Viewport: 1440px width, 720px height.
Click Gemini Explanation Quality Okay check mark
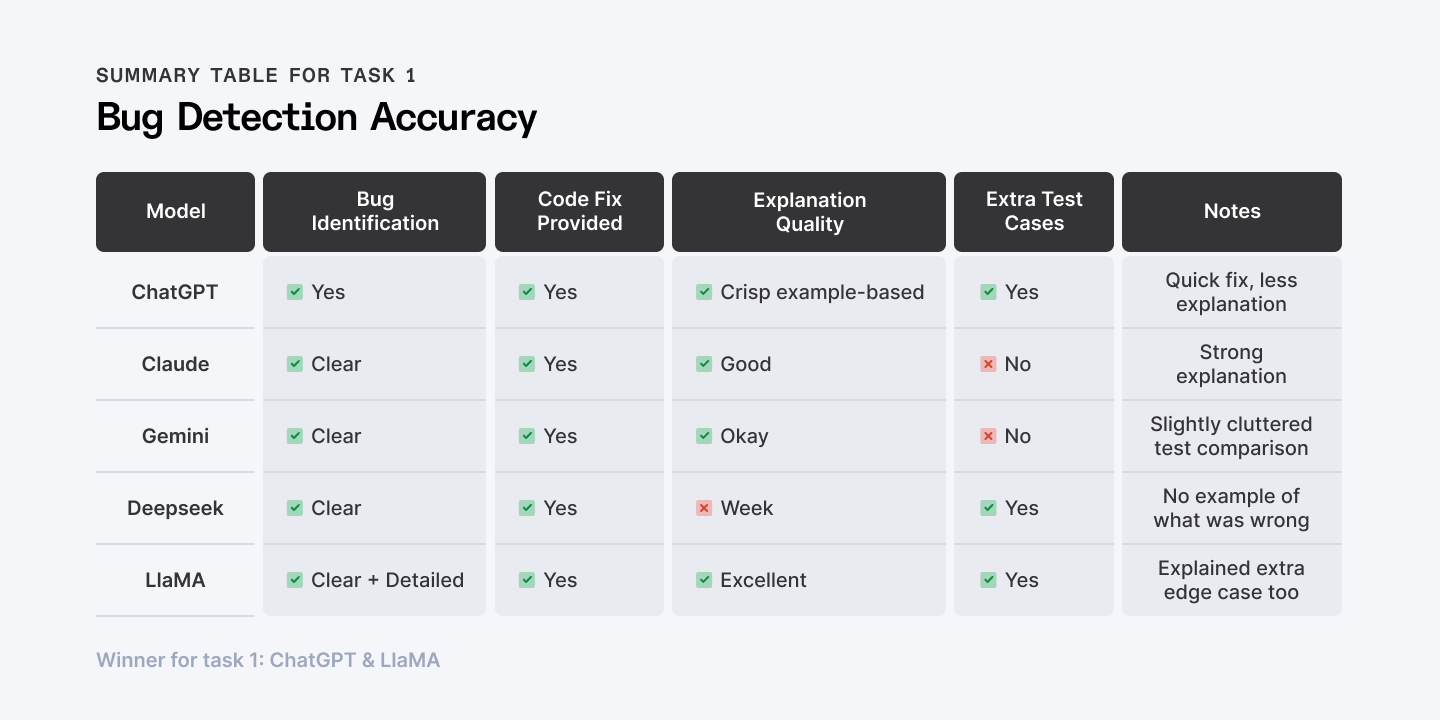pos(704,436)
